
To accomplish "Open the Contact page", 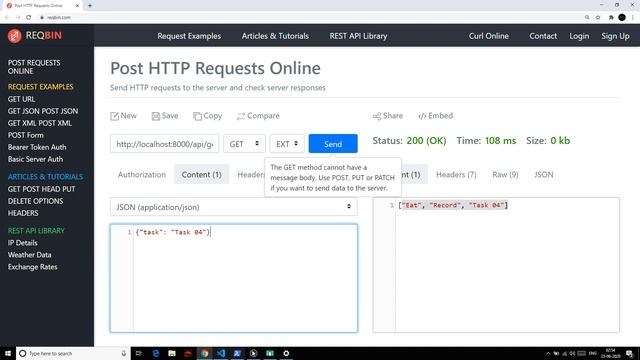I will point(543,36).
